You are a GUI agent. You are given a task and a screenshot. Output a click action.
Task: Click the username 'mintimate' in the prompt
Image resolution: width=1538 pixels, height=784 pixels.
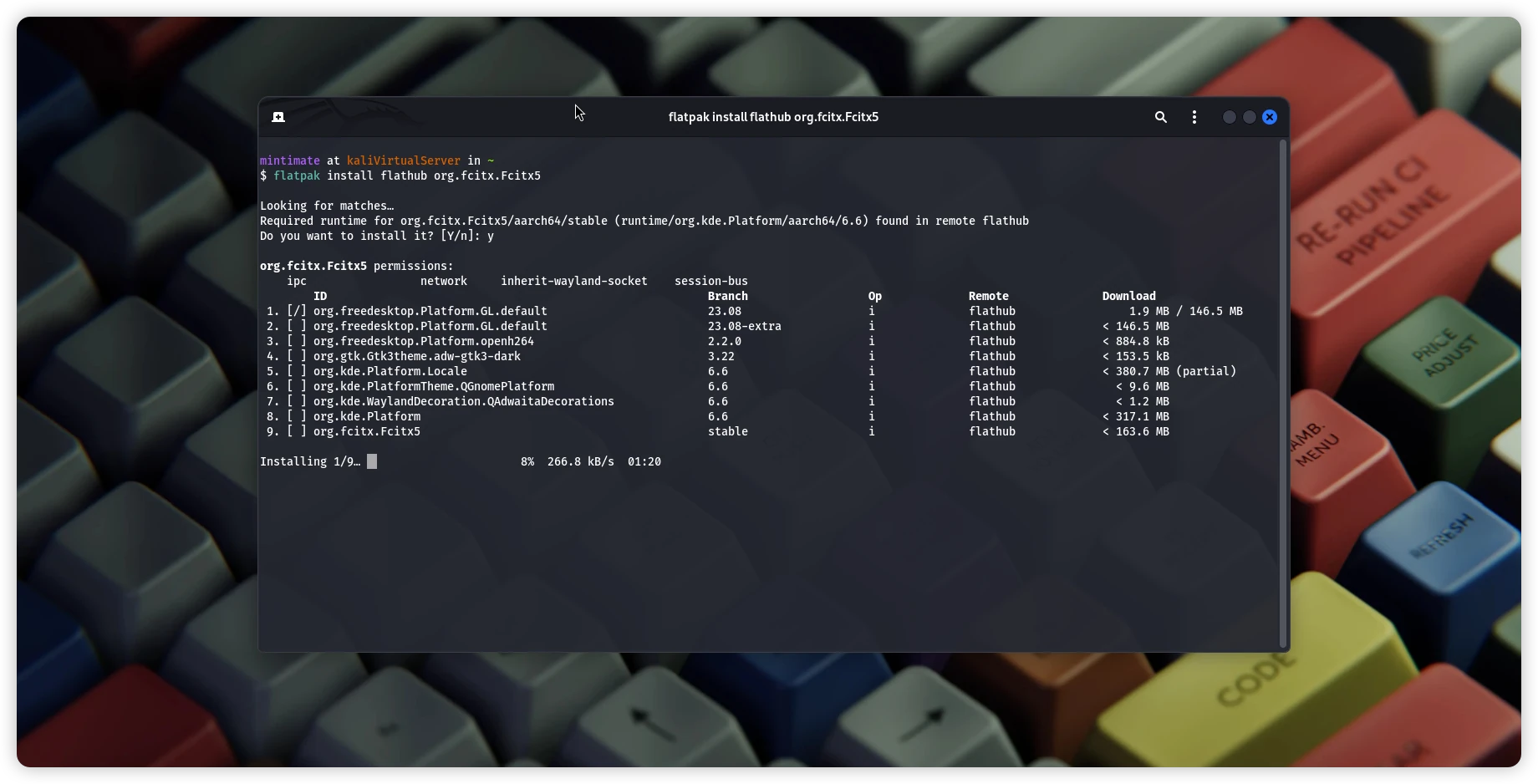tap(289, 160)
